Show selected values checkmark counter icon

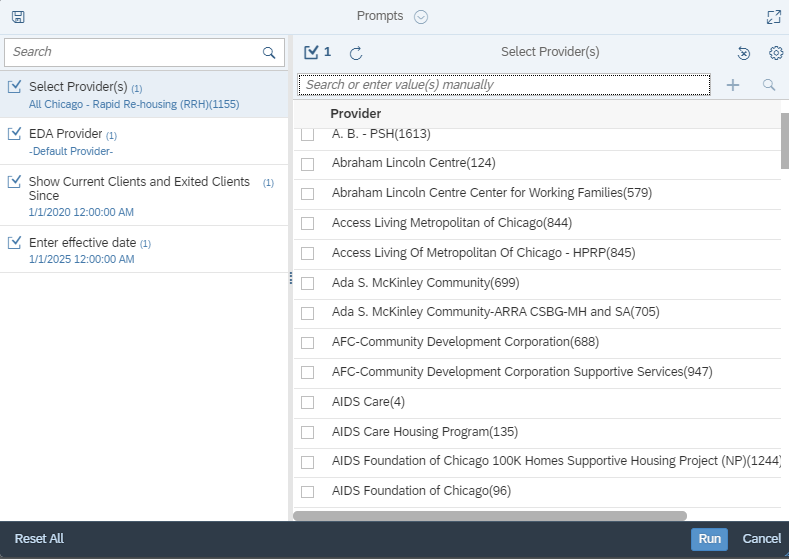318,52
